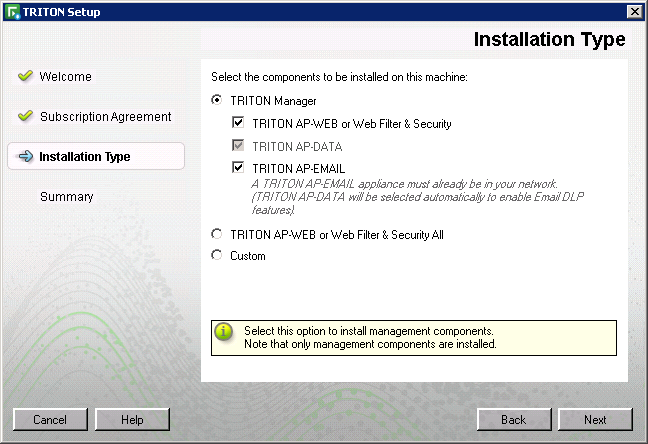Open Help for the installer
Image resolution: width=648 pixels, height=444 pixels.
coord(132,420)
